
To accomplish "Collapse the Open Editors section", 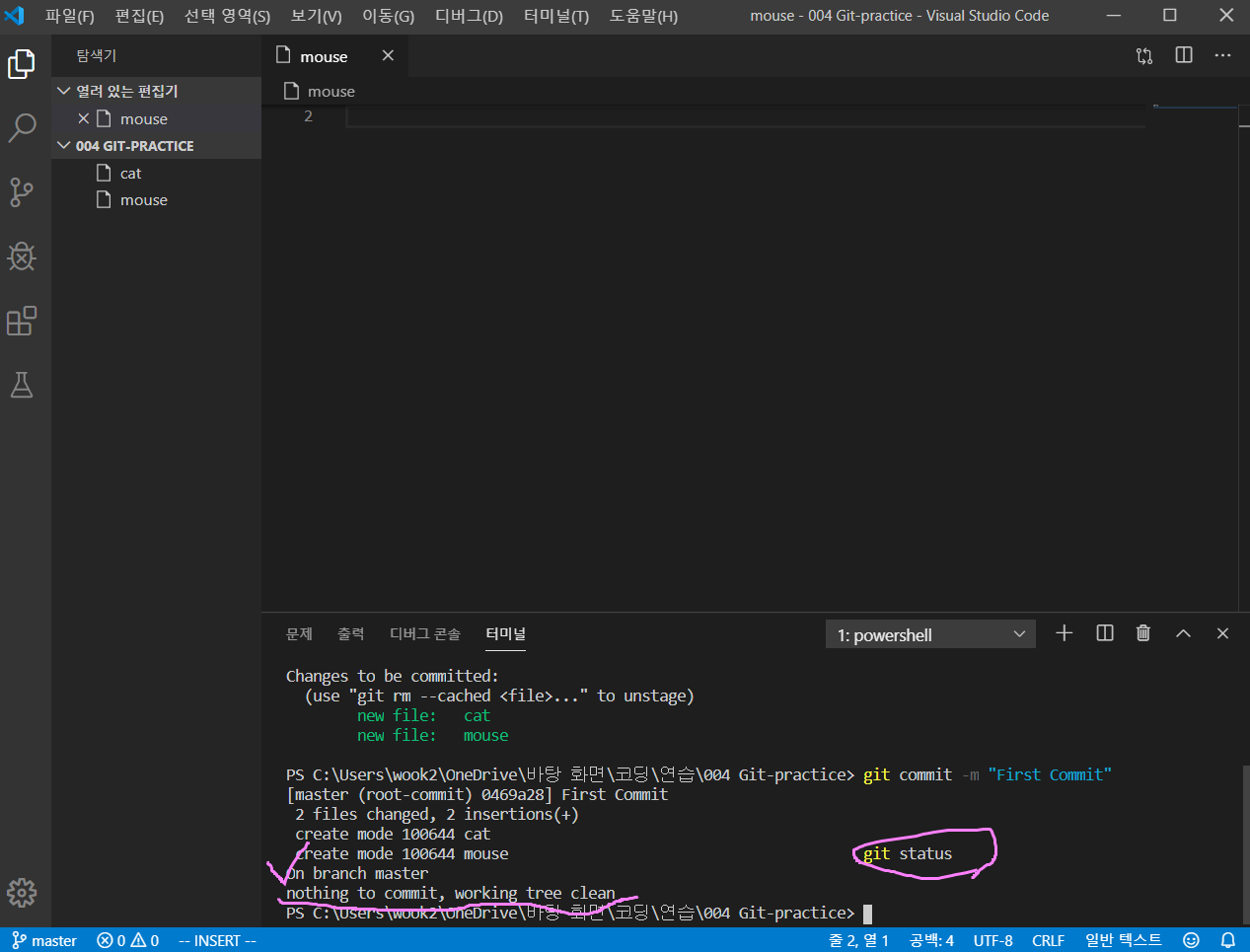I will (156, 91).
